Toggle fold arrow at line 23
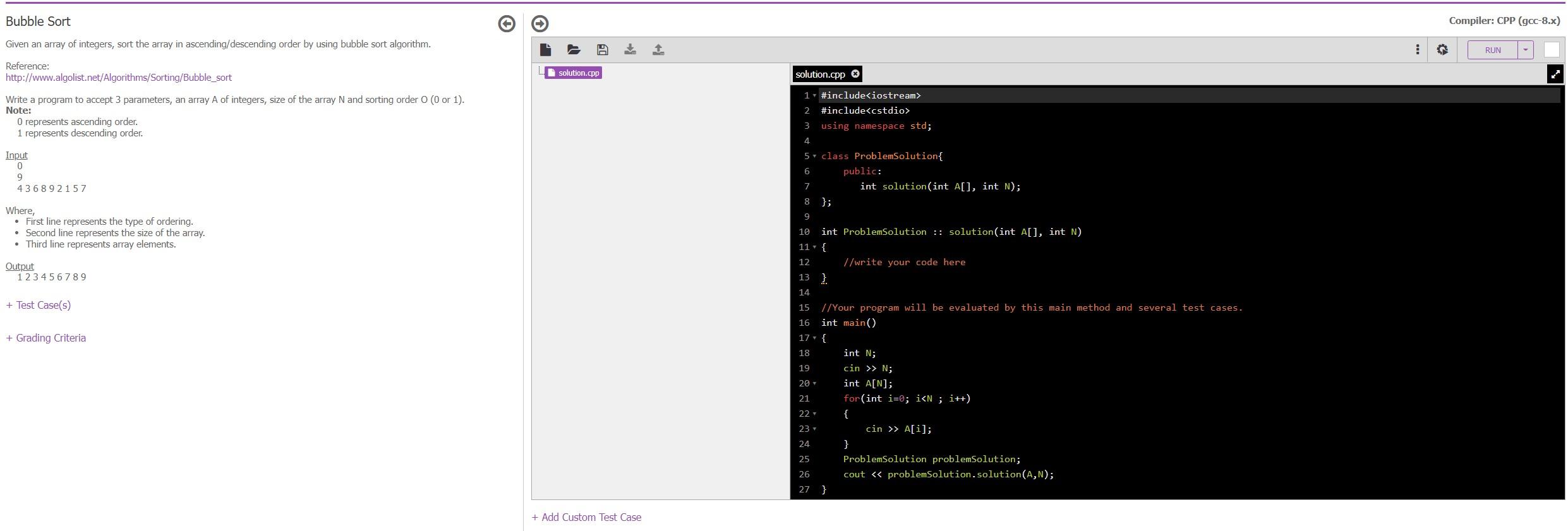Image resolution: width=1568 pixels, height=531 pixels. (x=814, y=429)
